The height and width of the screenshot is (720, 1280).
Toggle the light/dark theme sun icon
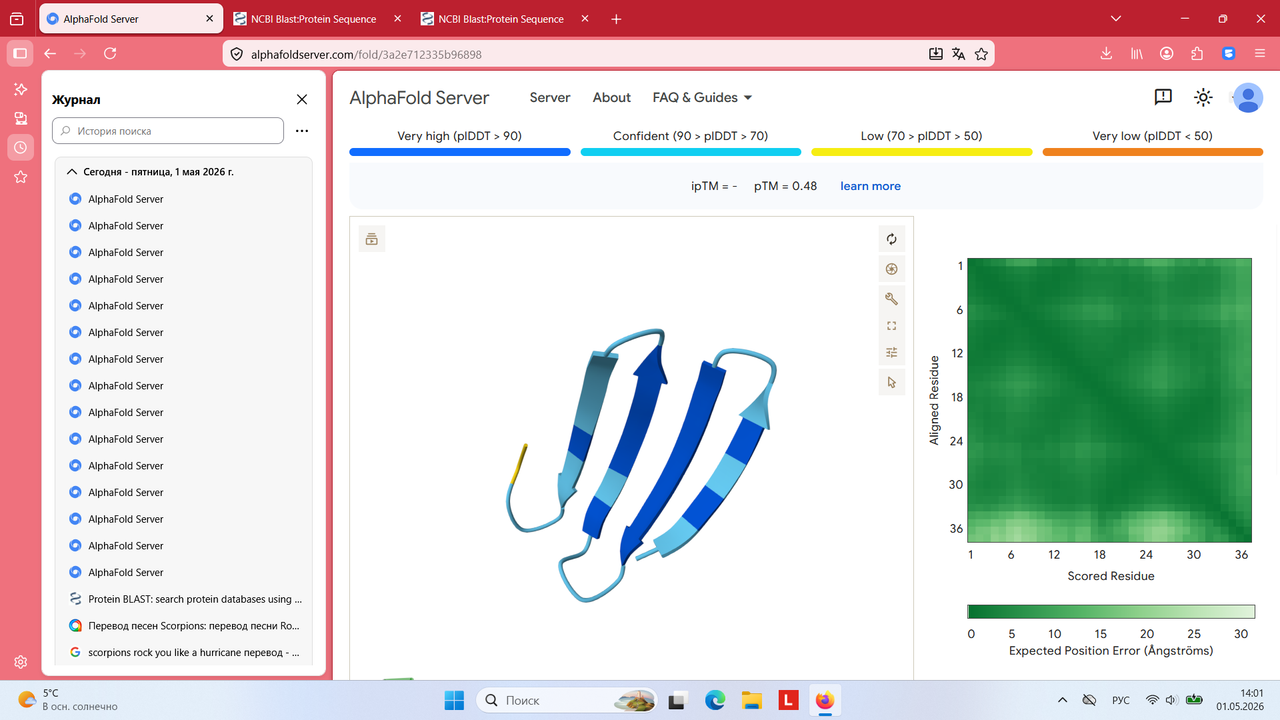[1203, 97]
